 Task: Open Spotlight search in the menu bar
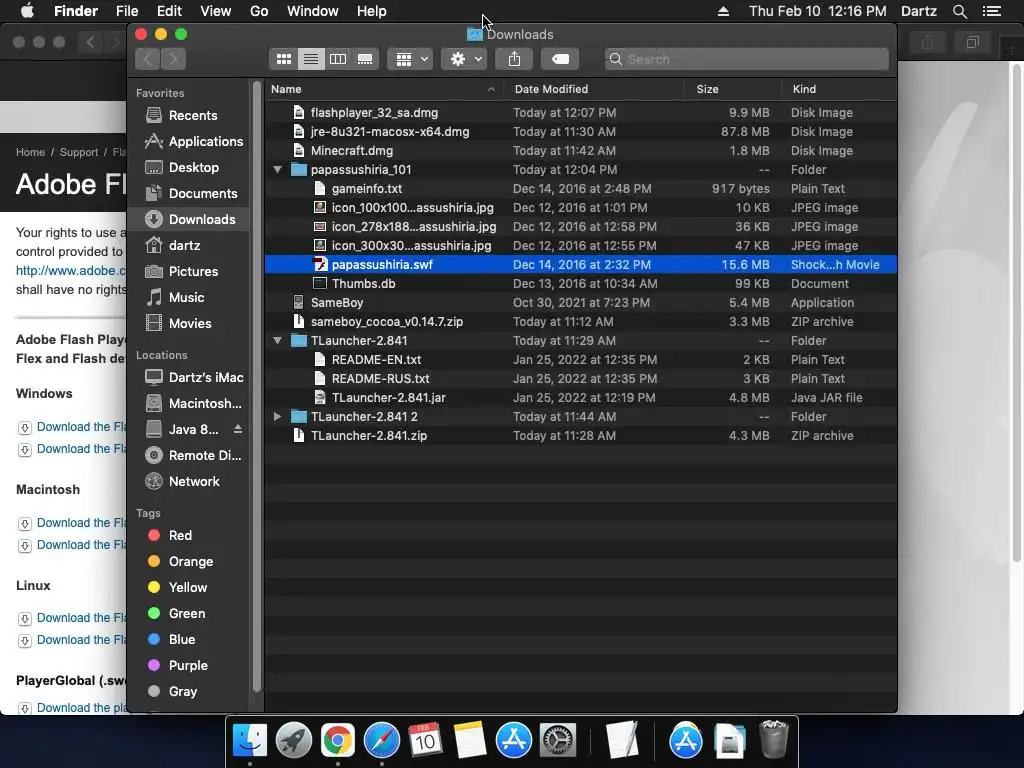point(960,11)
